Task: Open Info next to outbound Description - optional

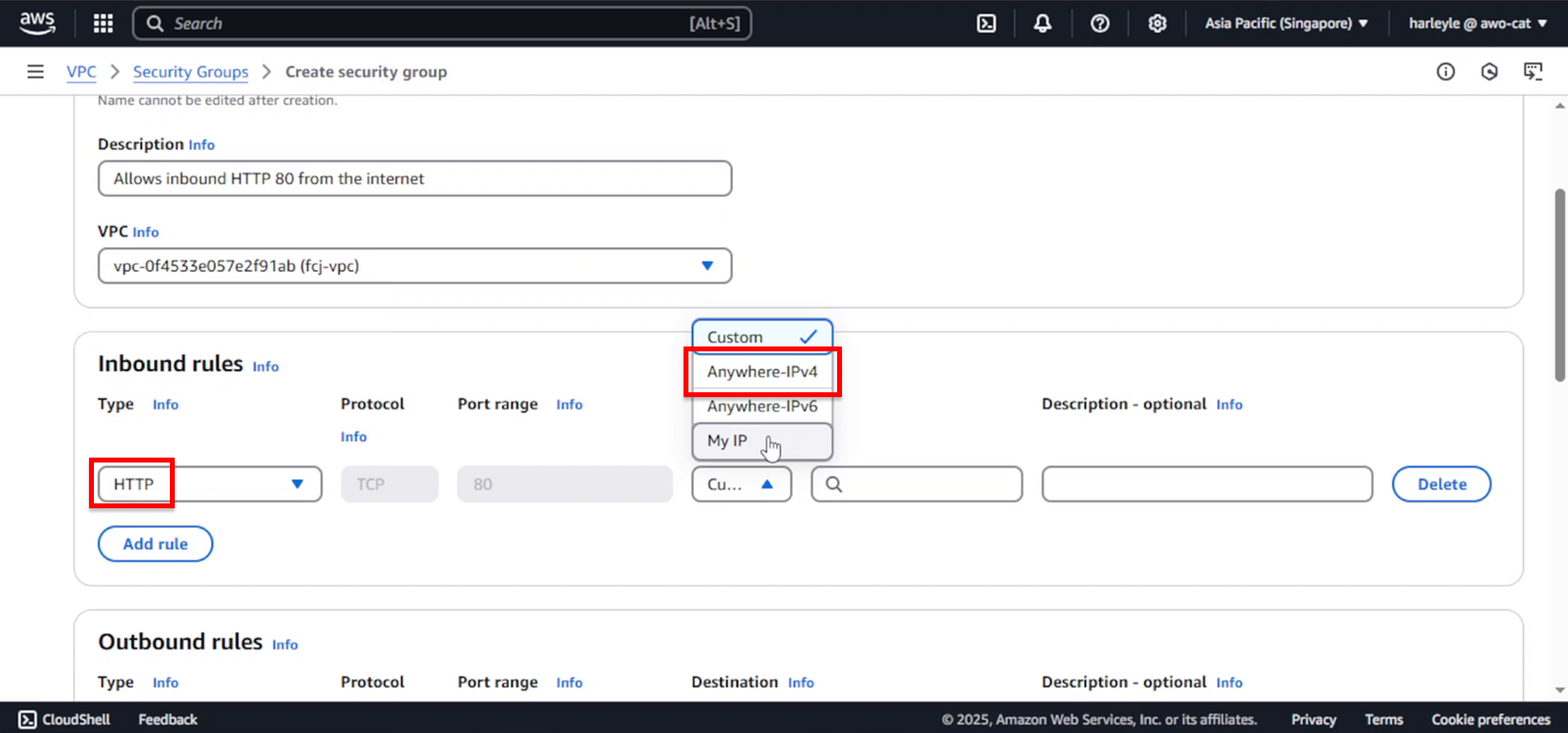Action: [1229, 682]
